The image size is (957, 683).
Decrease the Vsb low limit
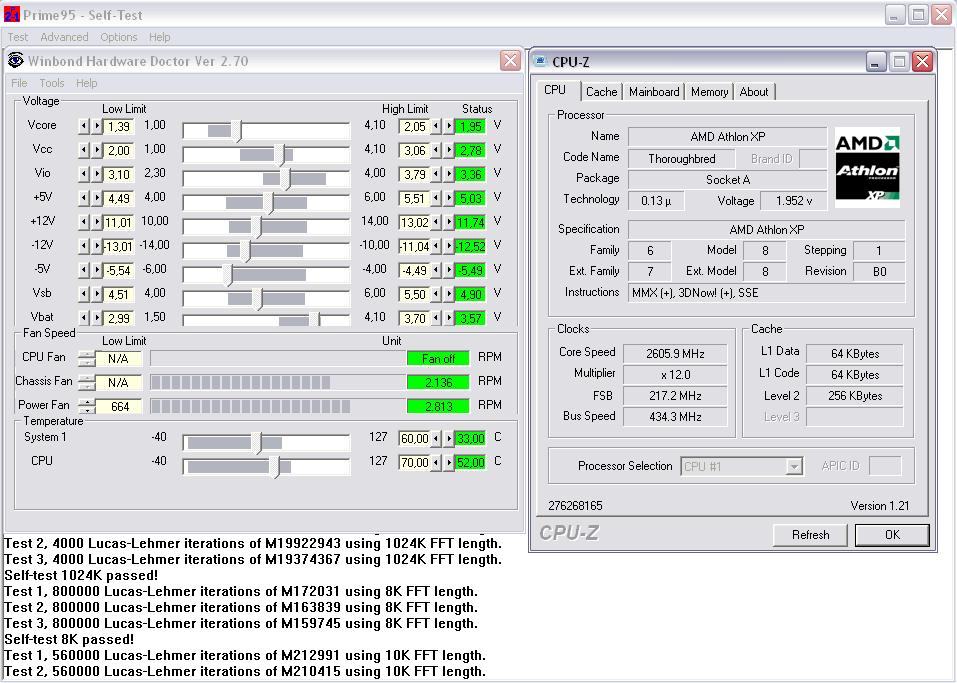[x=84, y=294]
